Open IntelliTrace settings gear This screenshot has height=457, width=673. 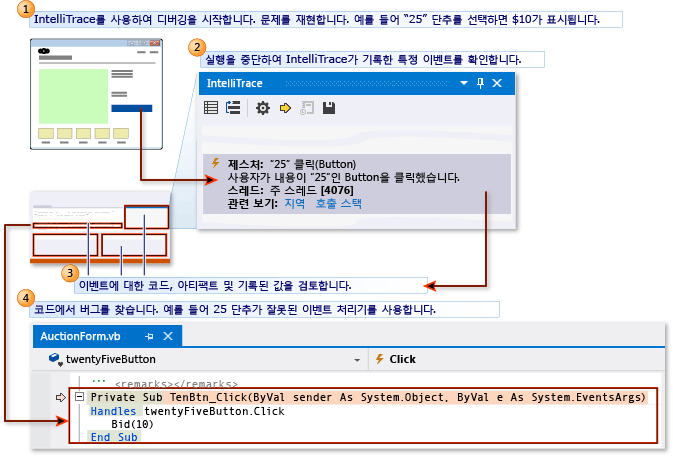(263, 108)
